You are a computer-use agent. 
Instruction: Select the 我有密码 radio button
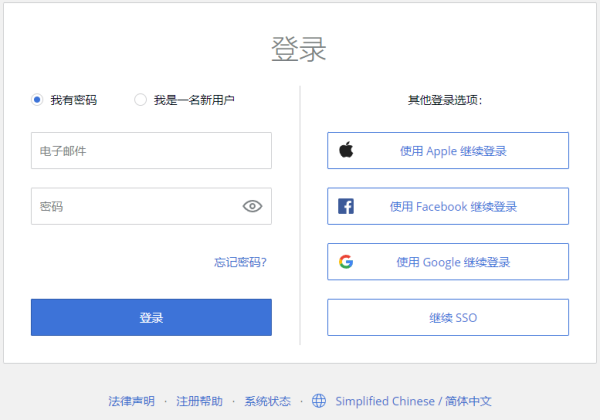click(37, 100)
